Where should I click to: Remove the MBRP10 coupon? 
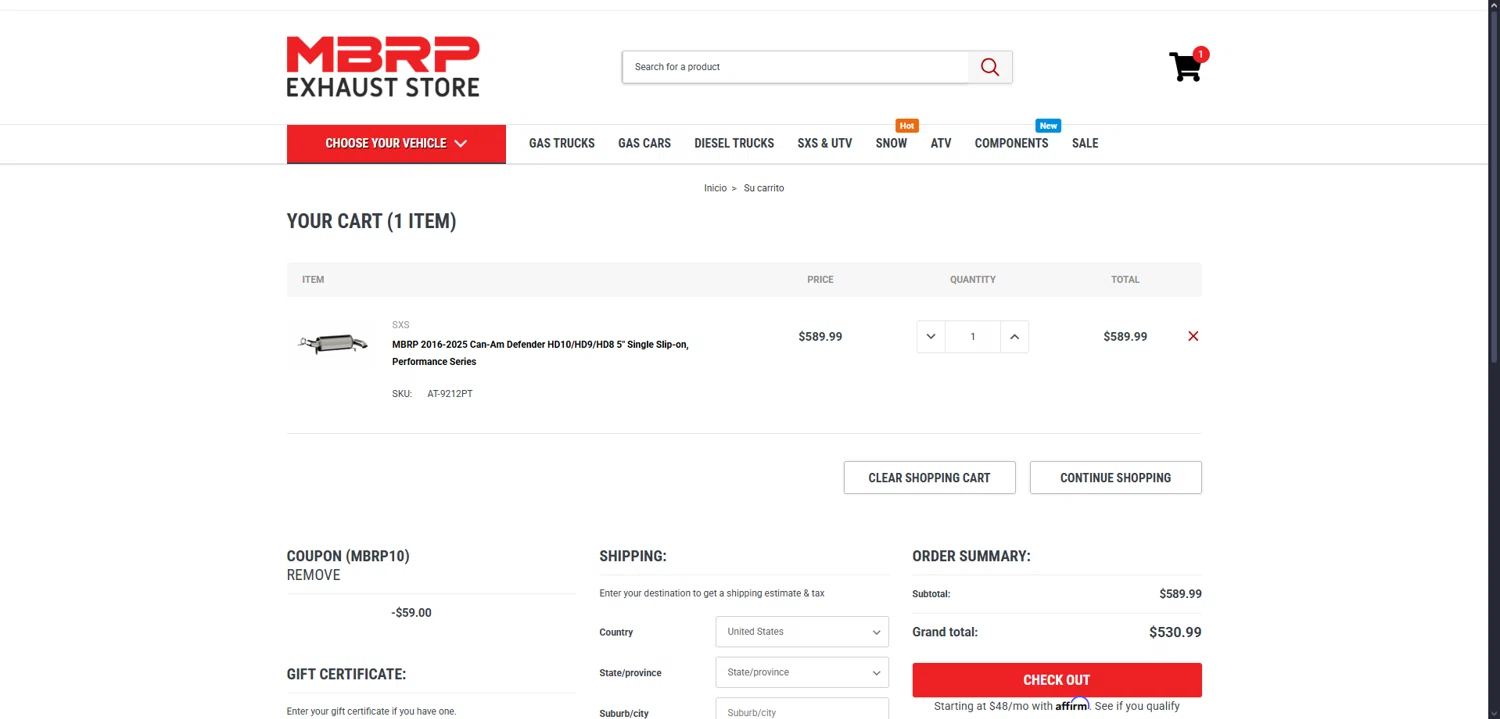coord(313,575)
